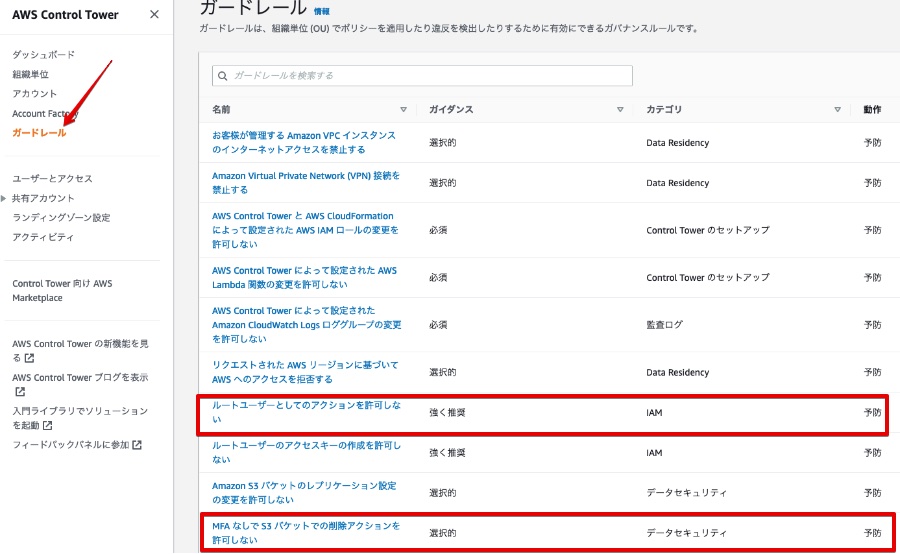
Task: Click 予防 in the CloudWatch Logs row
Action: tap(872, 325)
